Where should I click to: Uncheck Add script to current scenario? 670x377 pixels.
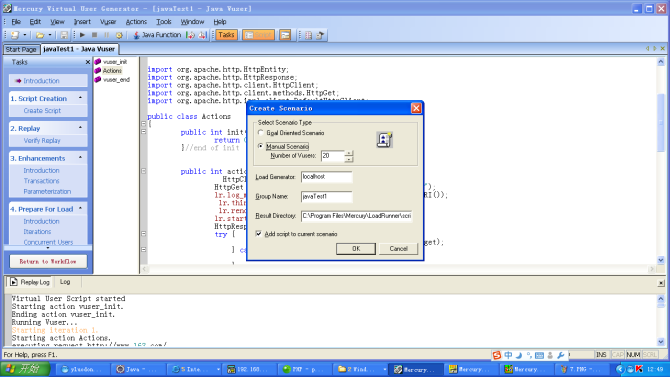click(259, 234)
